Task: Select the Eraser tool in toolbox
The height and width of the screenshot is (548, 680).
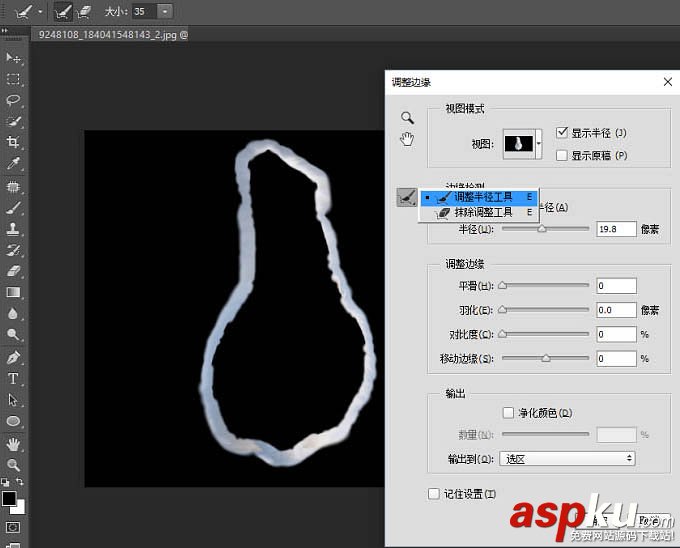Action: [x=13, y=271]
